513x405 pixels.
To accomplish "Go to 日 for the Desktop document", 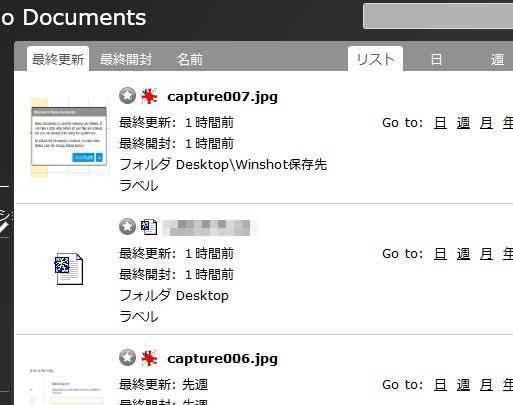I will pyautogui.click(x=440, y=254).
